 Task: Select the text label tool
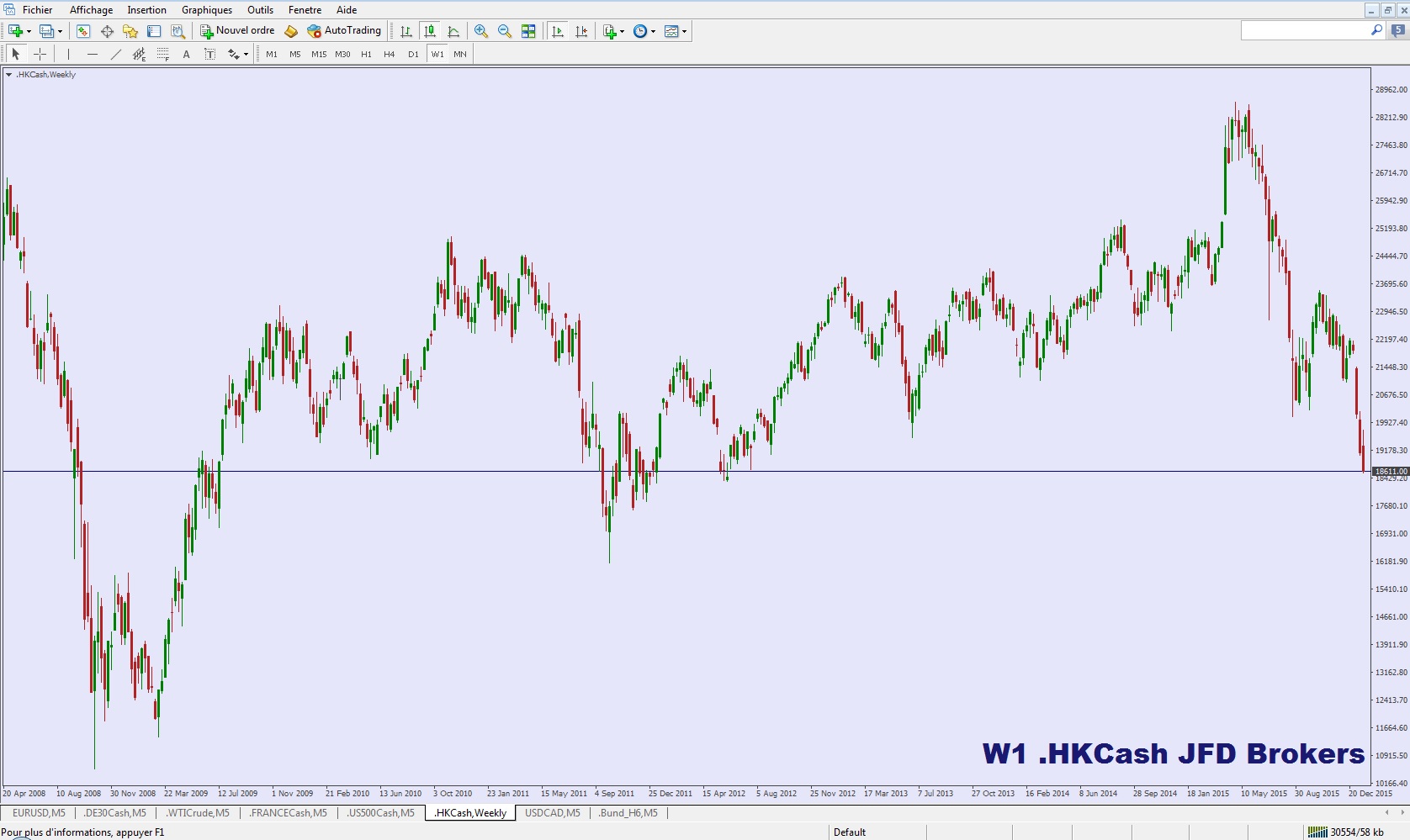pyautogui.click(x=186, y=54)
